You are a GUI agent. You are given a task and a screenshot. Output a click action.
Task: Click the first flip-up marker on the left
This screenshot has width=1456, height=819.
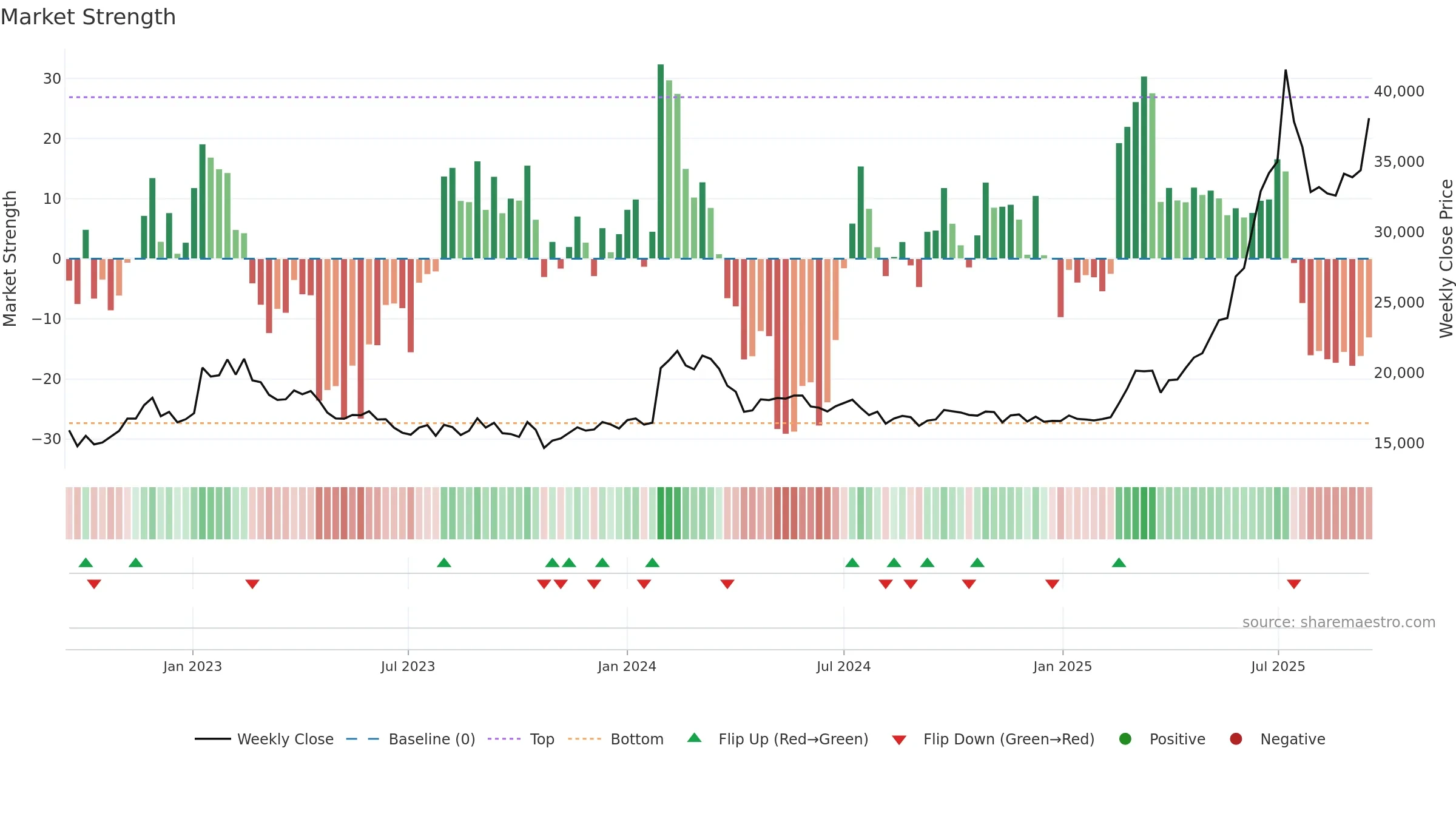coord(86,562)
